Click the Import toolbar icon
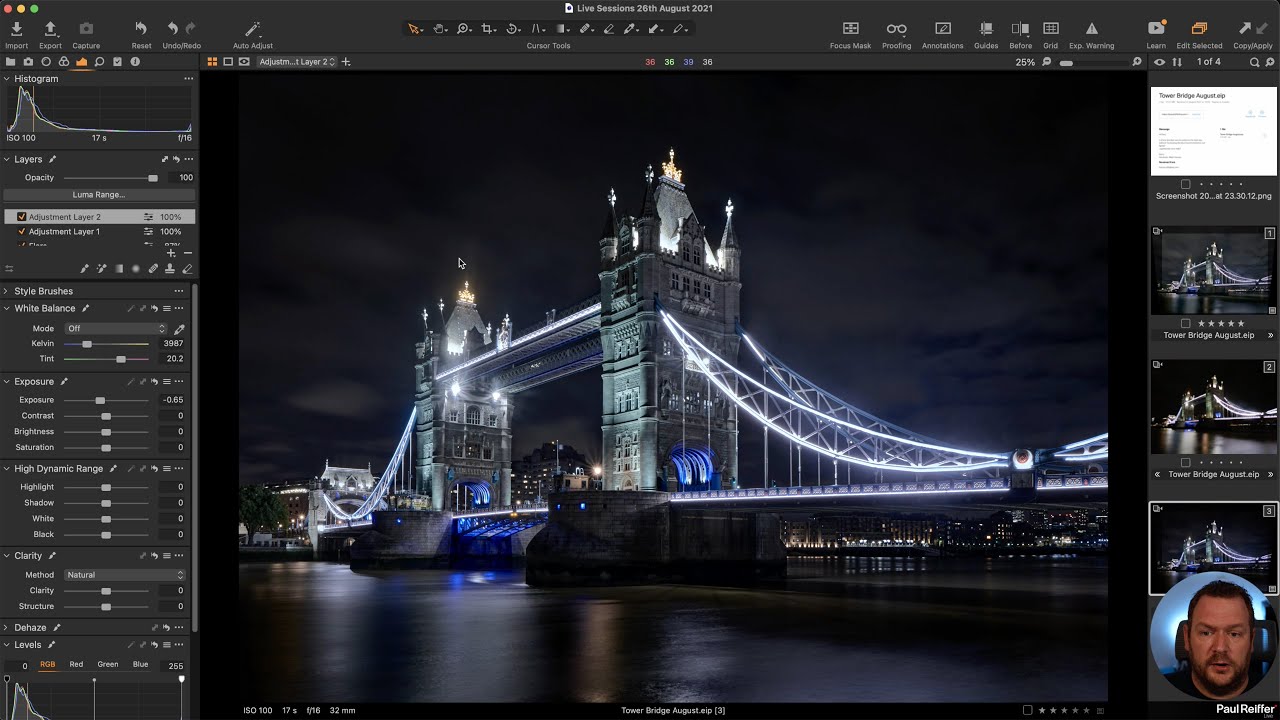The width and height of the screenshot is (1280, 720). click(16, 29)
